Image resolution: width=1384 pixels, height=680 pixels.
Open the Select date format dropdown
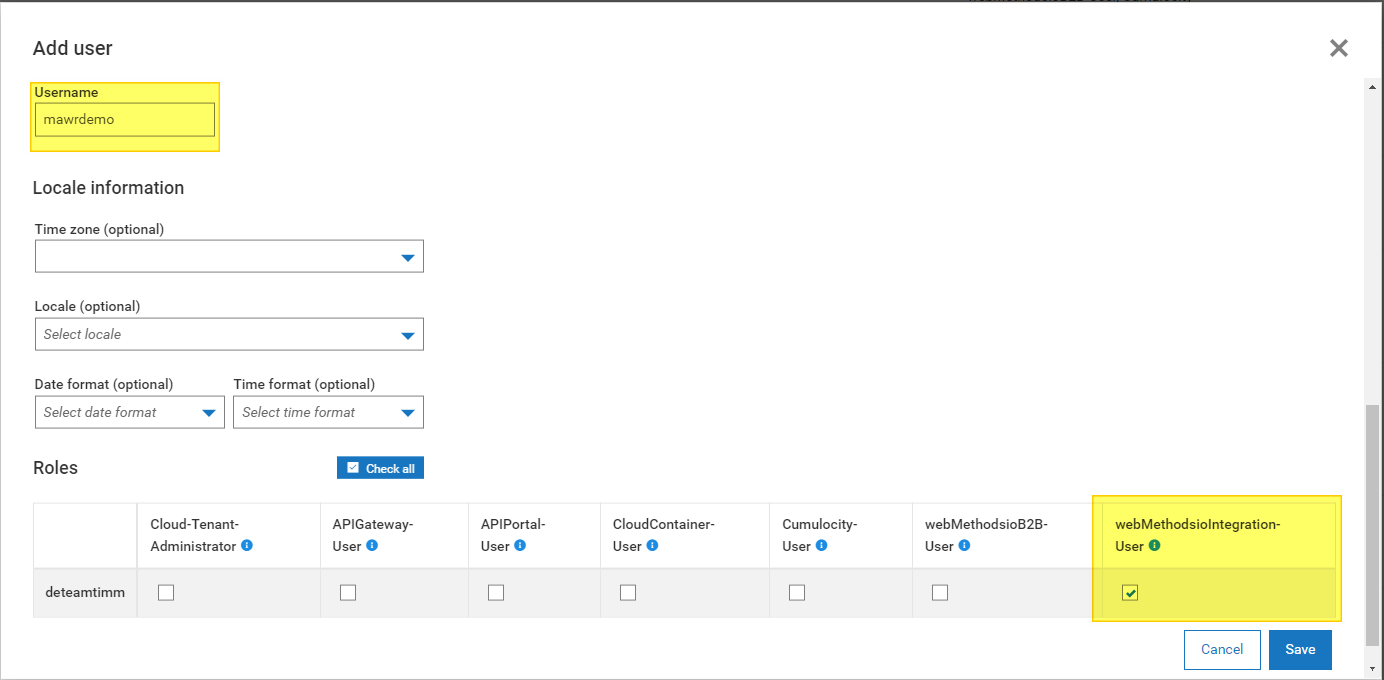(x=130, y=413)
